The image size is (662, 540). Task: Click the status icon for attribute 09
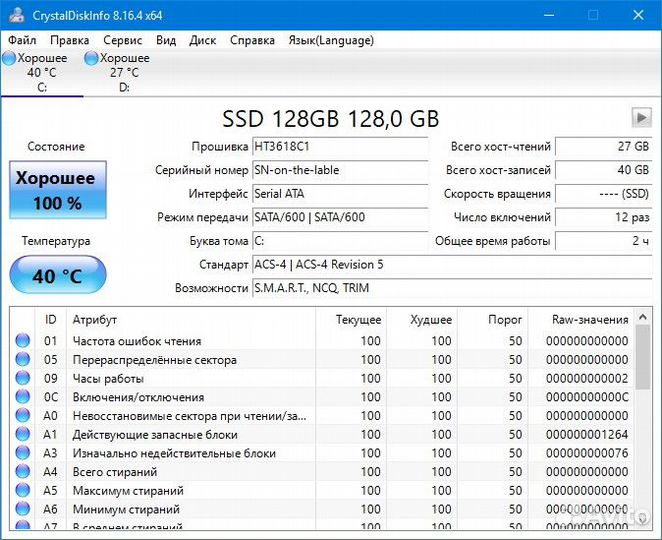click(x=22, y=378)
